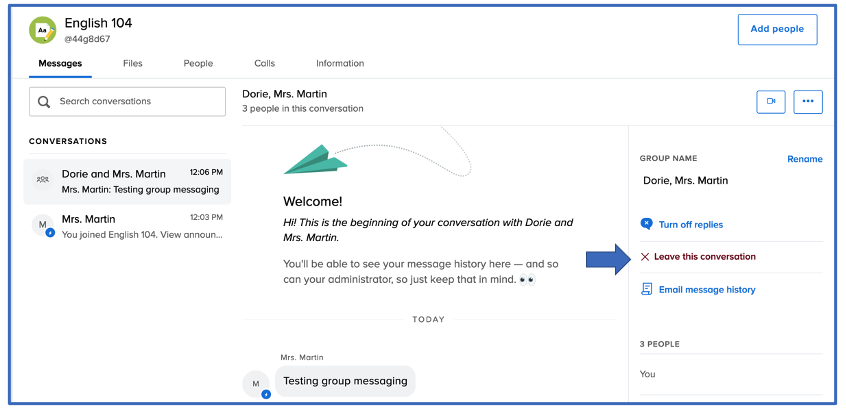Screen dimensions: 846x413
Task: Click the Turn off replies speech bubble icon
Action: click(x=646, y=224)
